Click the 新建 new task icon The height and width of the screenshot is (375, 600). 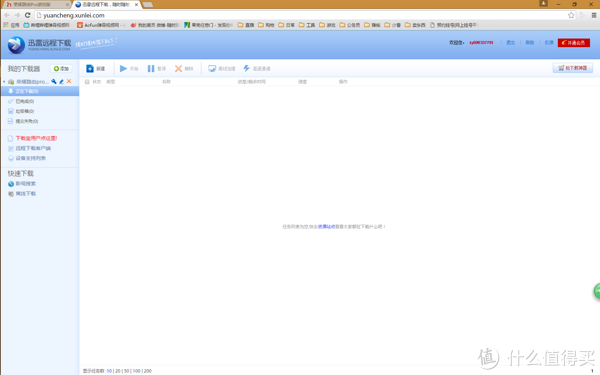click(90, 68)
